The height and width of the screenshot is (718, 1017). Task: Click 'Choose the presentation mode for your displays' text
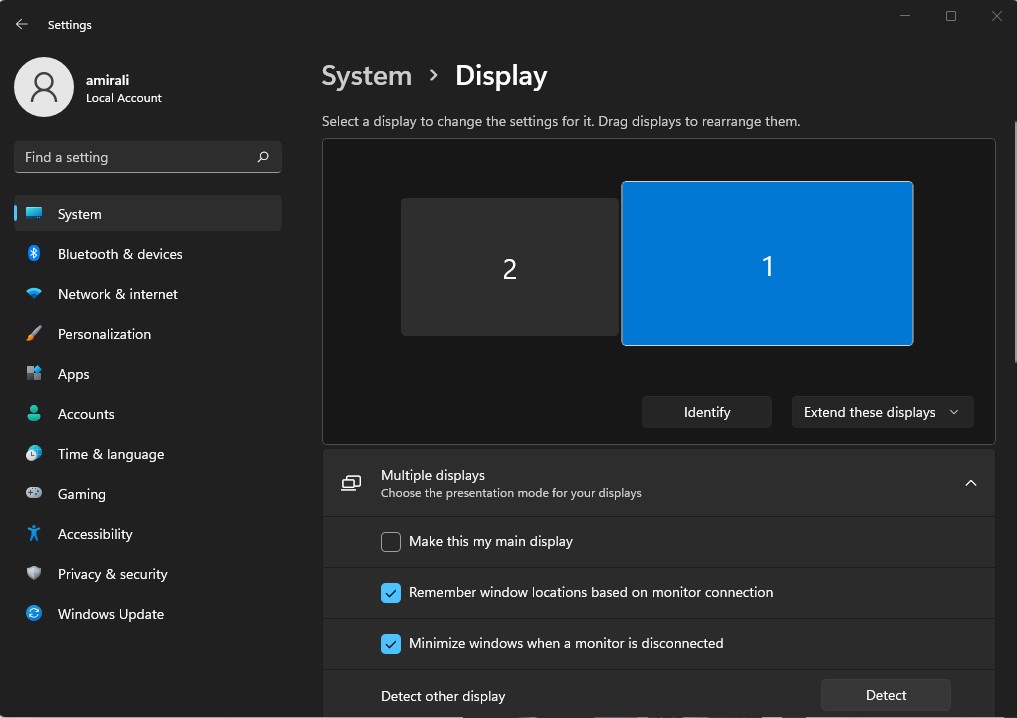point(511,493)
